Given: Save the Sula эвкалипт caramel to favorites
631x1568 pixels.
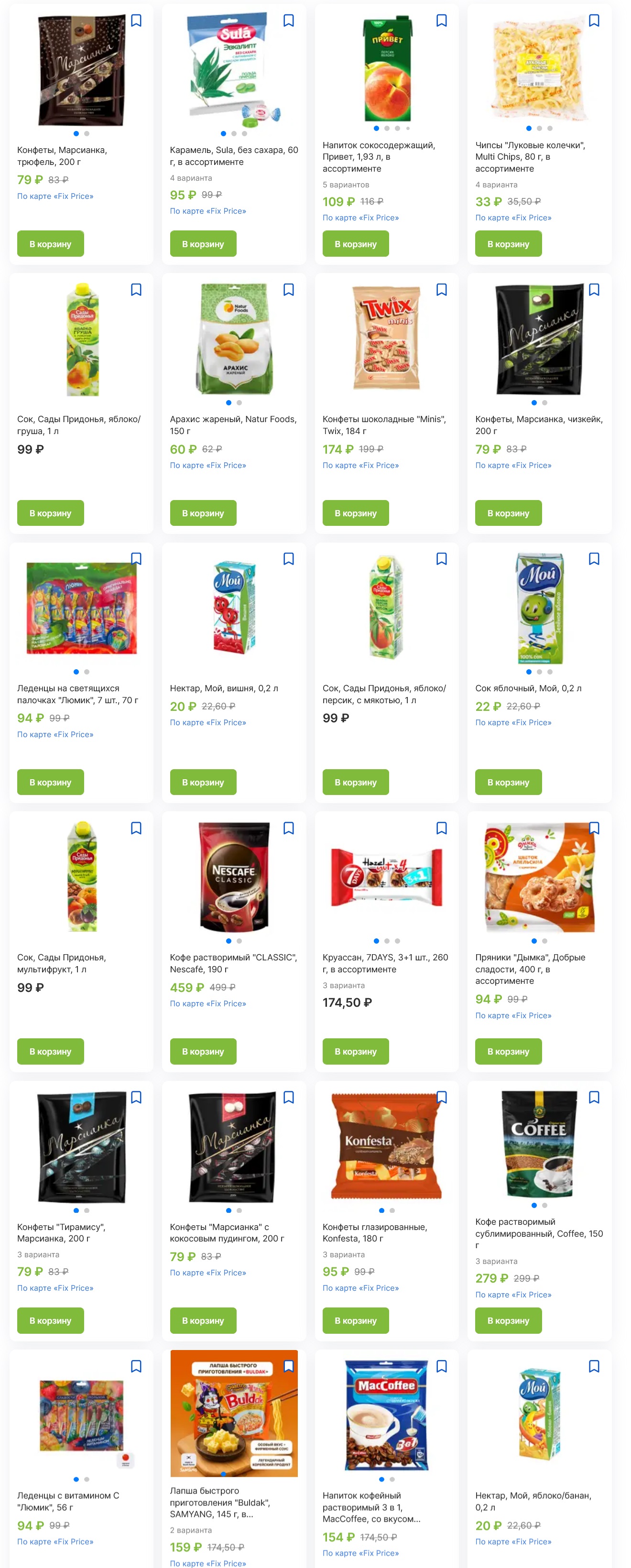Looking at the screenshot, I should [x=289, y=21].
